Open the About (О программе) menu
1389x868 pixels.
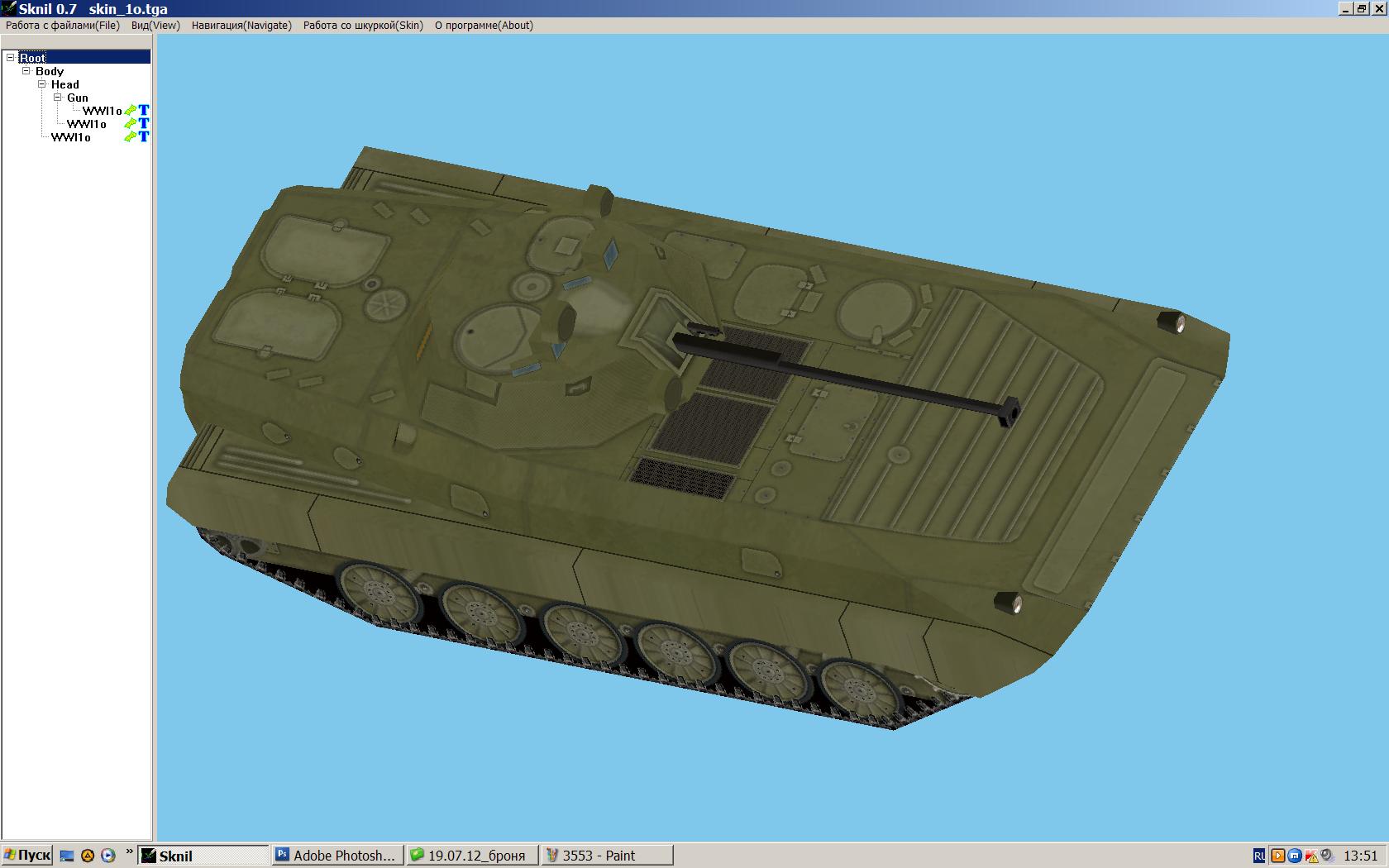(x=484, y=26)
